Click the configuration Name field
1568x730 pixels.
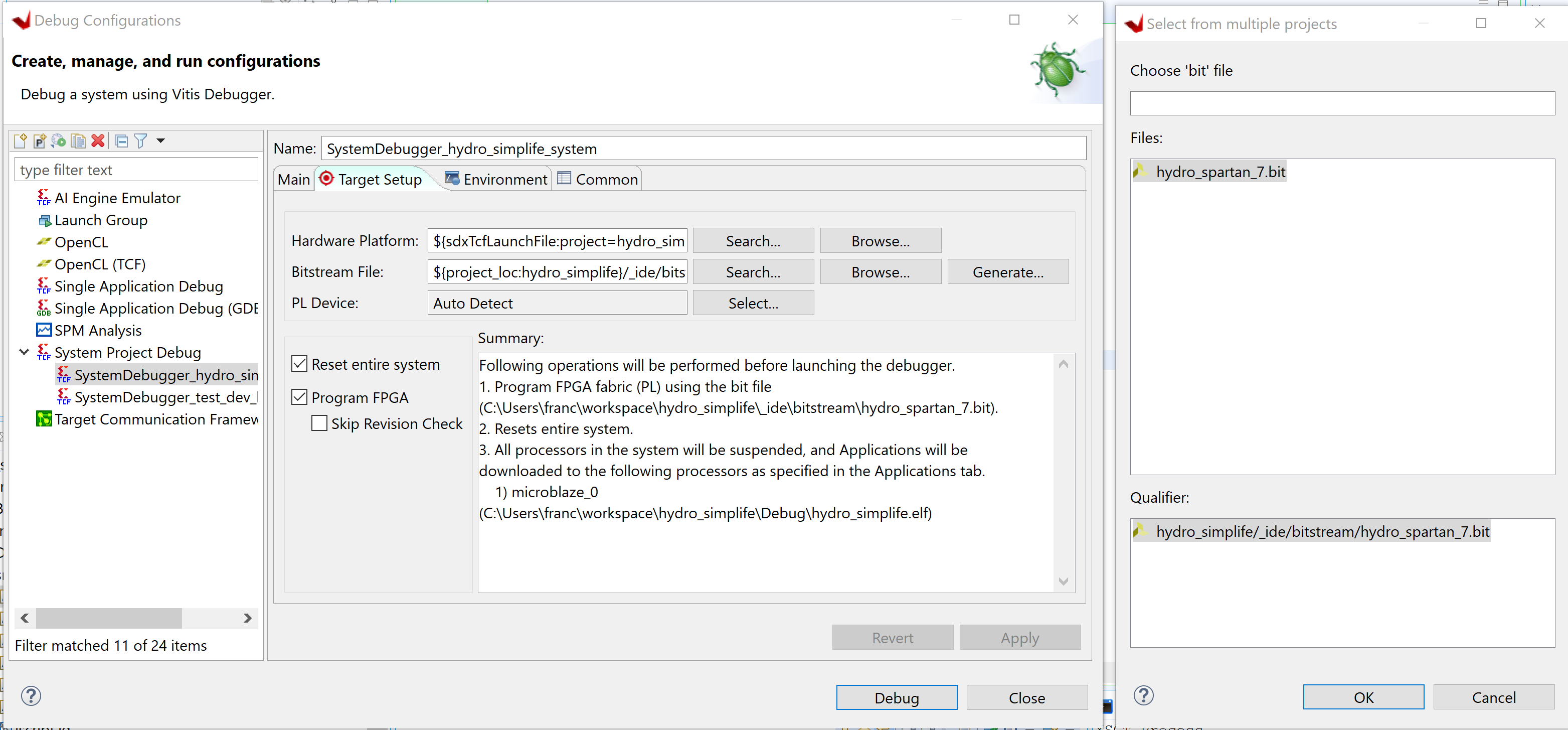point(704,148)
